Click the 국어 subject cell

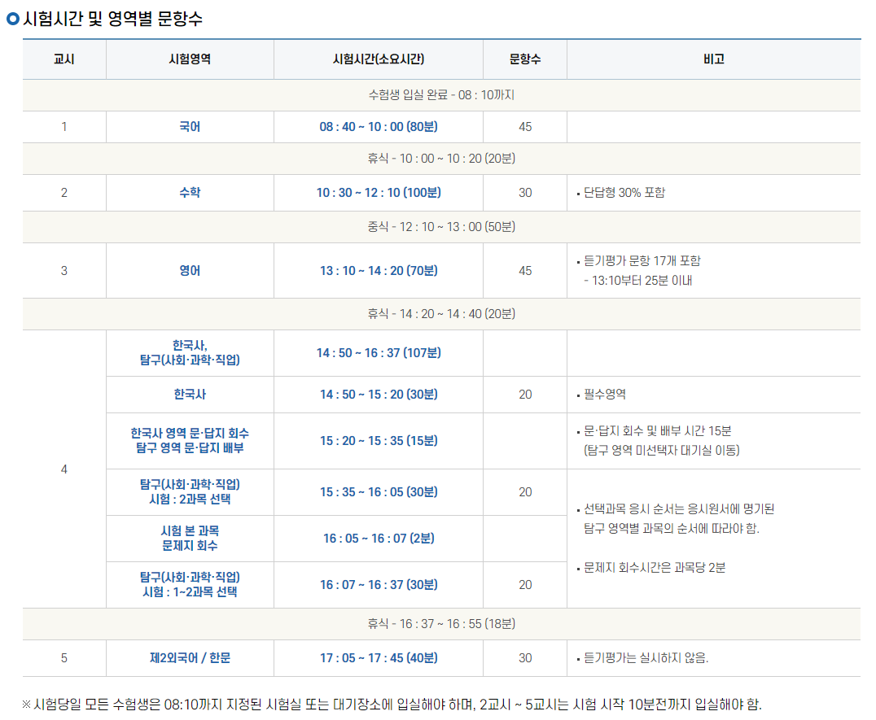[x=189, y=126]
